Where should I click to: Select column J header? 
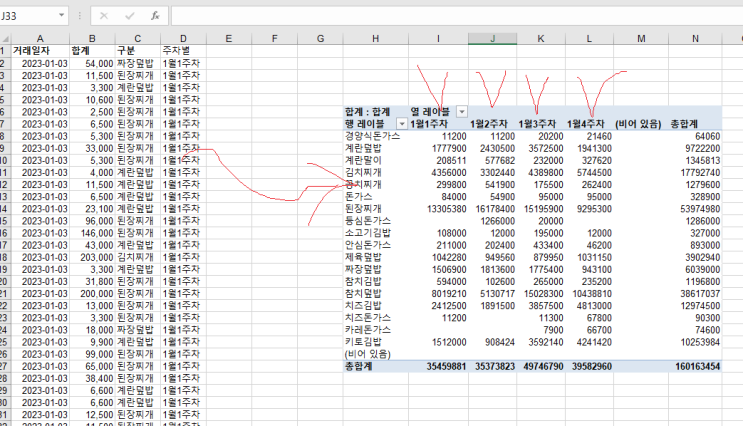(x=493, y=38)
